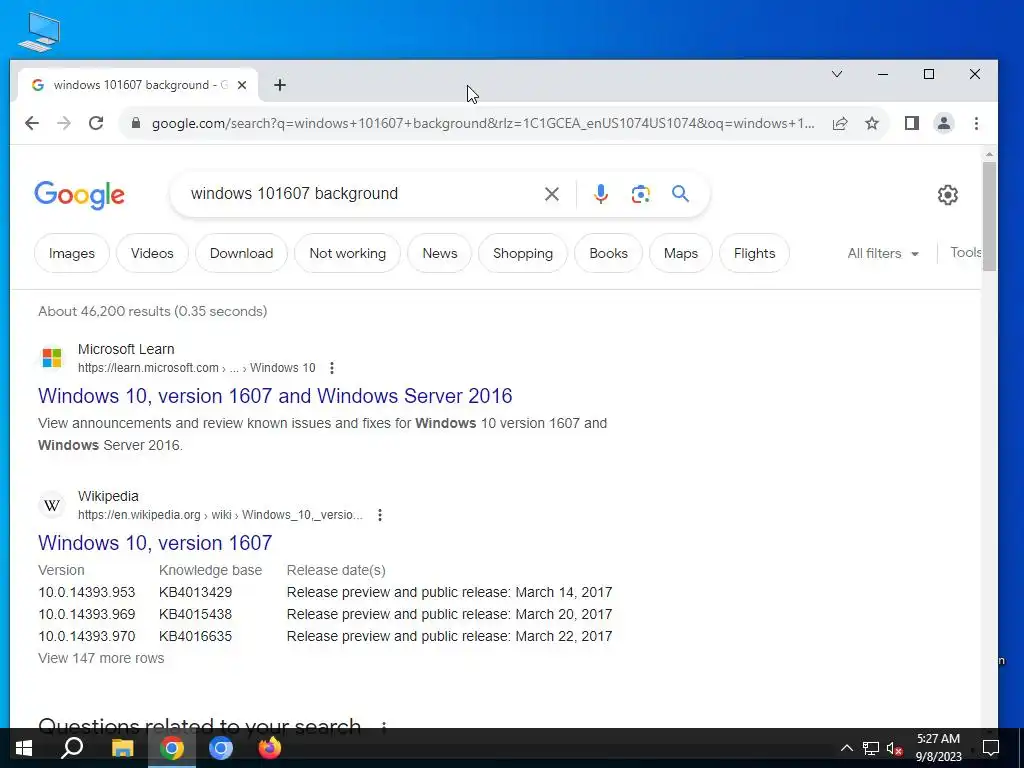Select KB4015438 table cell
This screenshot has width=1024, height=768.
pos(195,615)
